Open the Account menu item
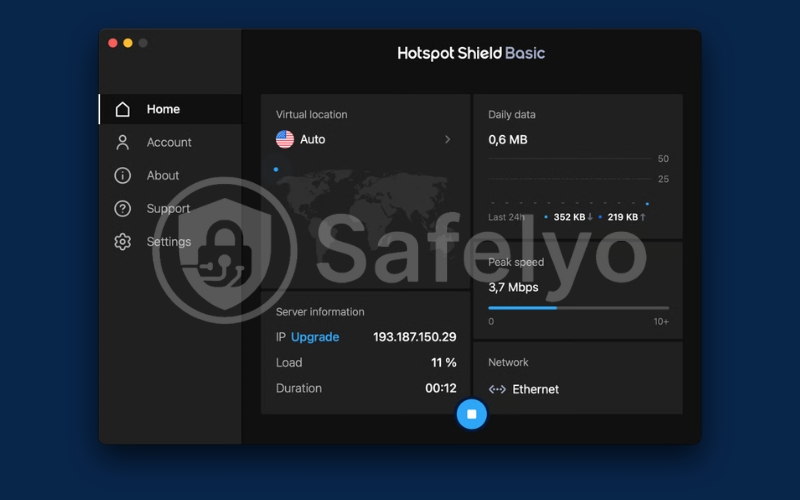 (x=170, y=142)
